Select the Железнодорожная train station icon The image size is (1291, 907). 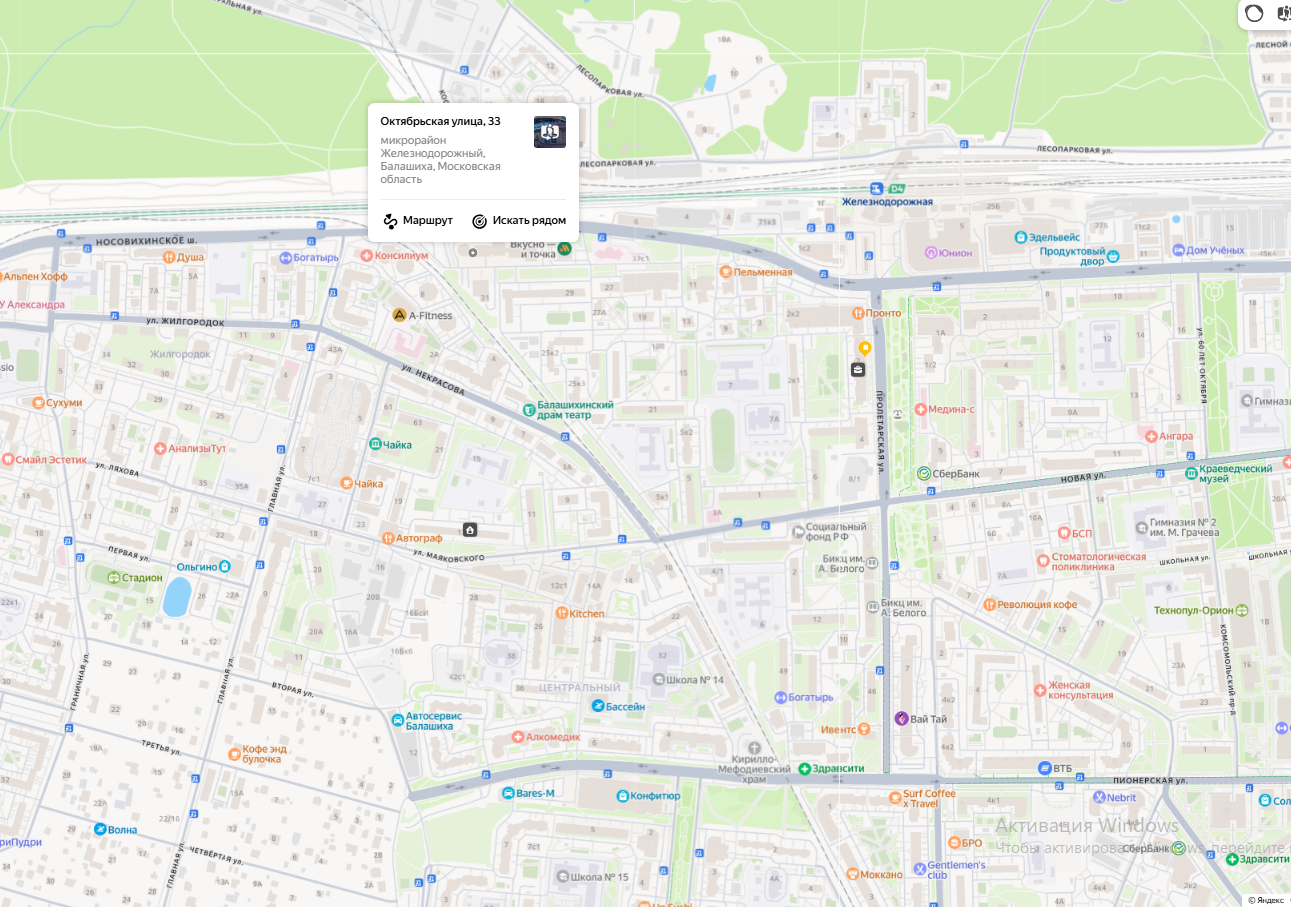click(877, 188)
